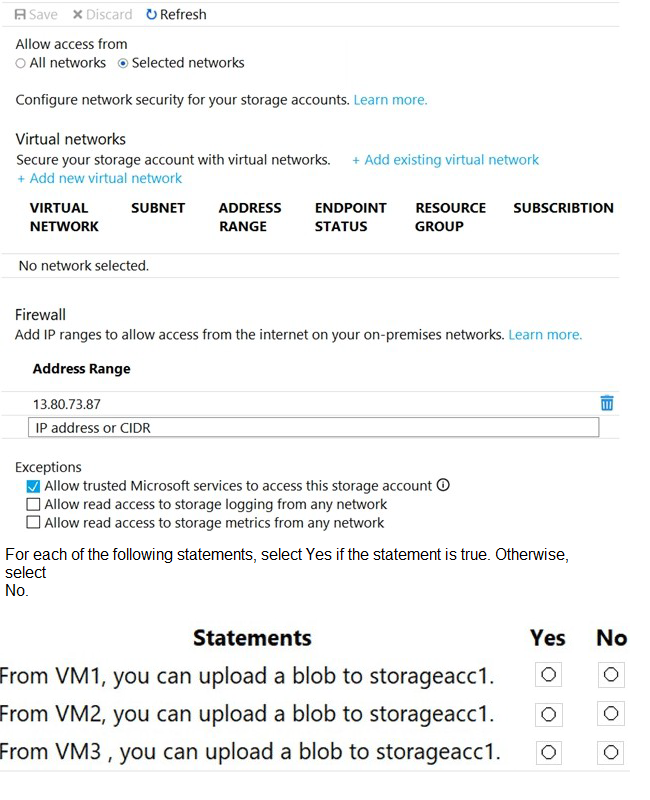Image resolution: width=650 pixels, height=800 pixels.
Task: Open Learn more link for network security
Action: pyautogui.click(x=390, y=100)
